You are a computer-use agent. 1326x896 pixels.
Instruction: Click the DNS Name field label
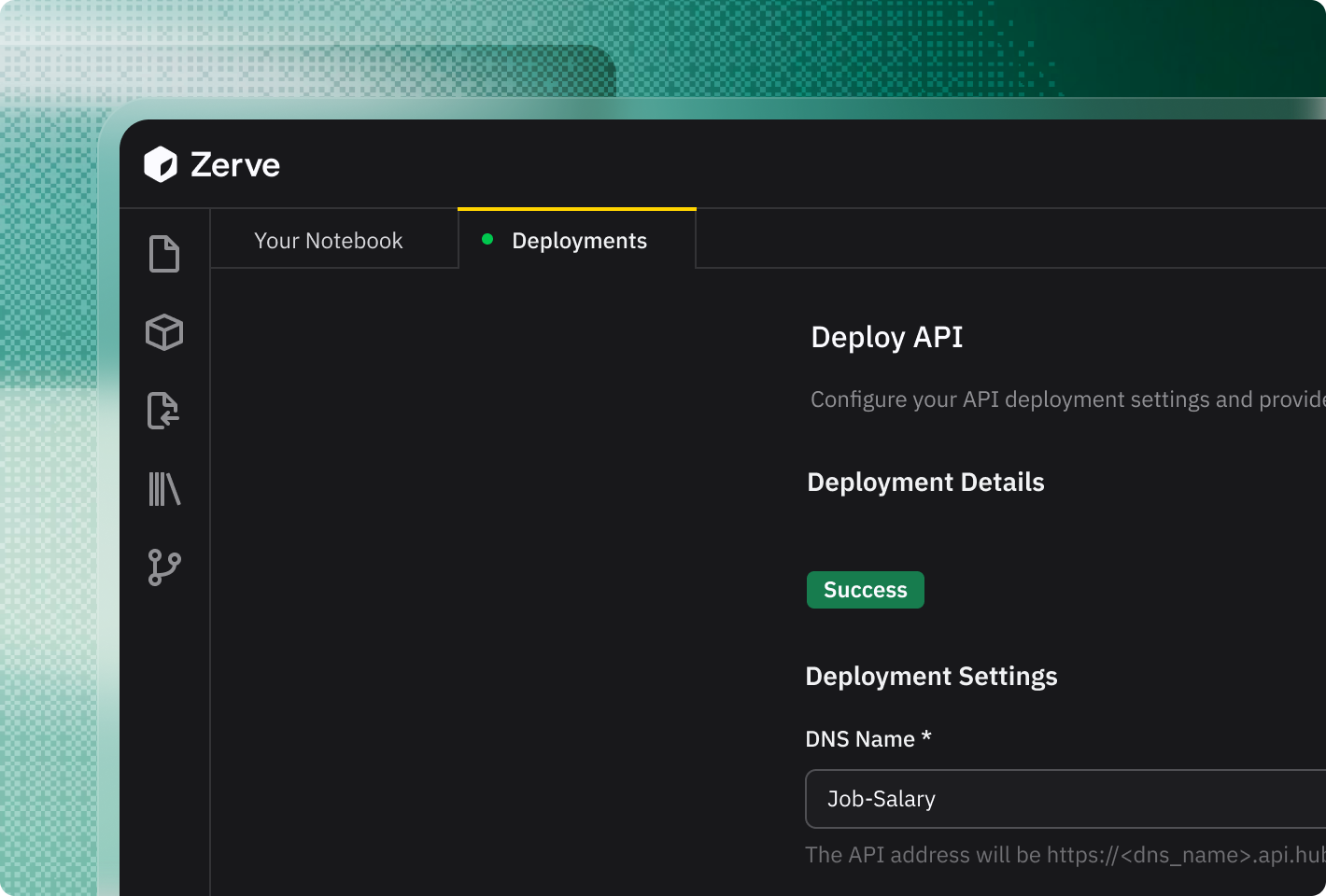tap(860, 739)
